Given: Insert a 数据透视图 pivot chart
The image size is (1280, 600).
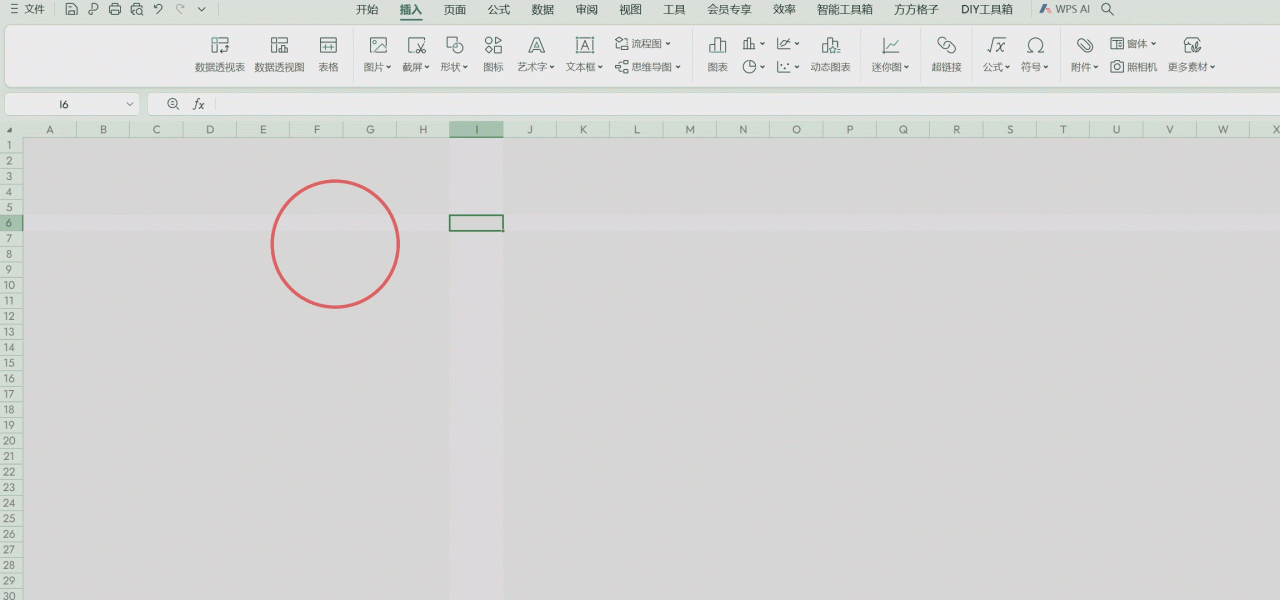Looking at the screenshot, I should 280,55.
